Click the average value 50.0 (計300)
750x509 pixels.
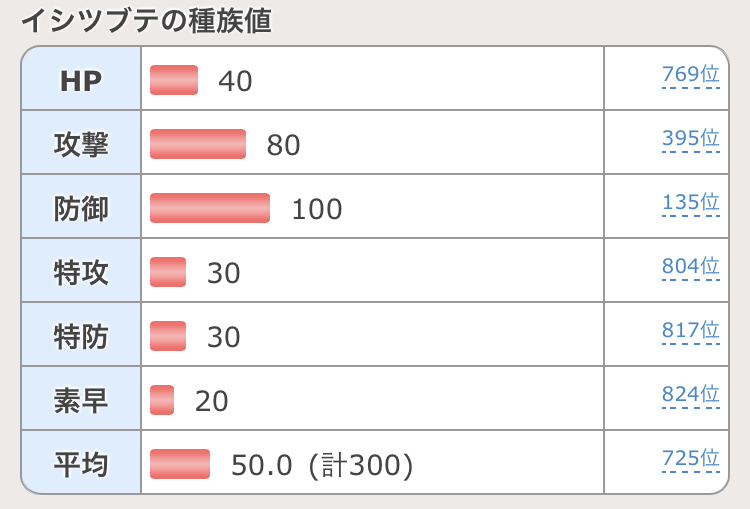point(322,465)
